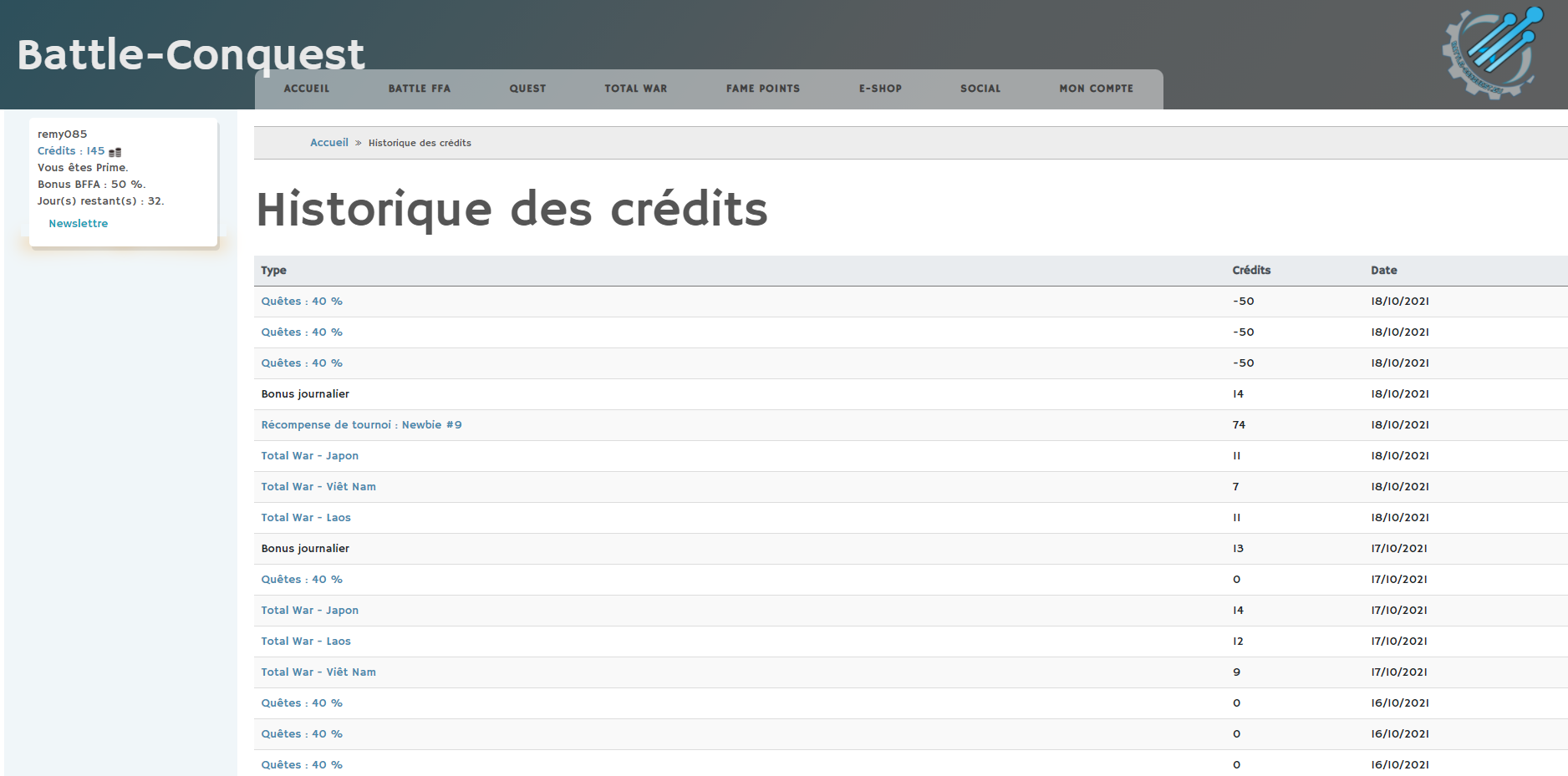This screenshot has height=776, width=1568.
Task: Click the Date column header
Action: click(x=1384, y=271)
